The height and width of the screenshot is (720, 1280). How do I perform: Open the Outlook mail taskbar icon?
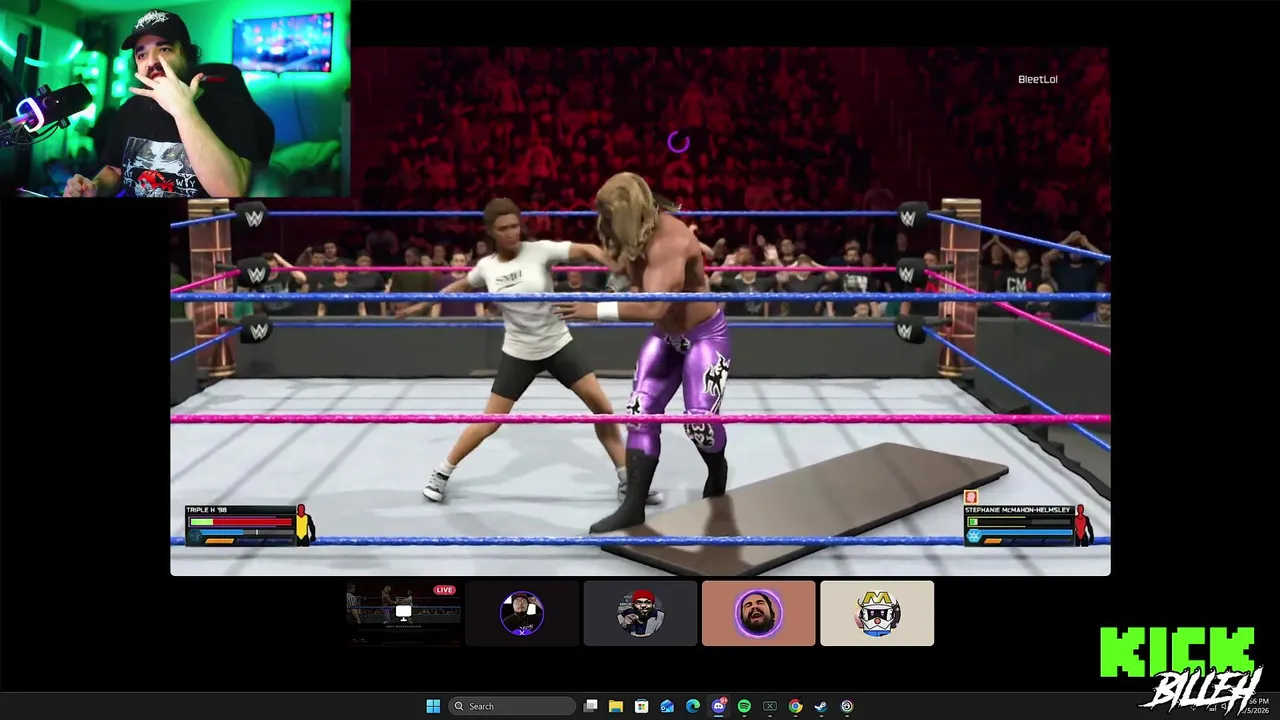[667, 706]
